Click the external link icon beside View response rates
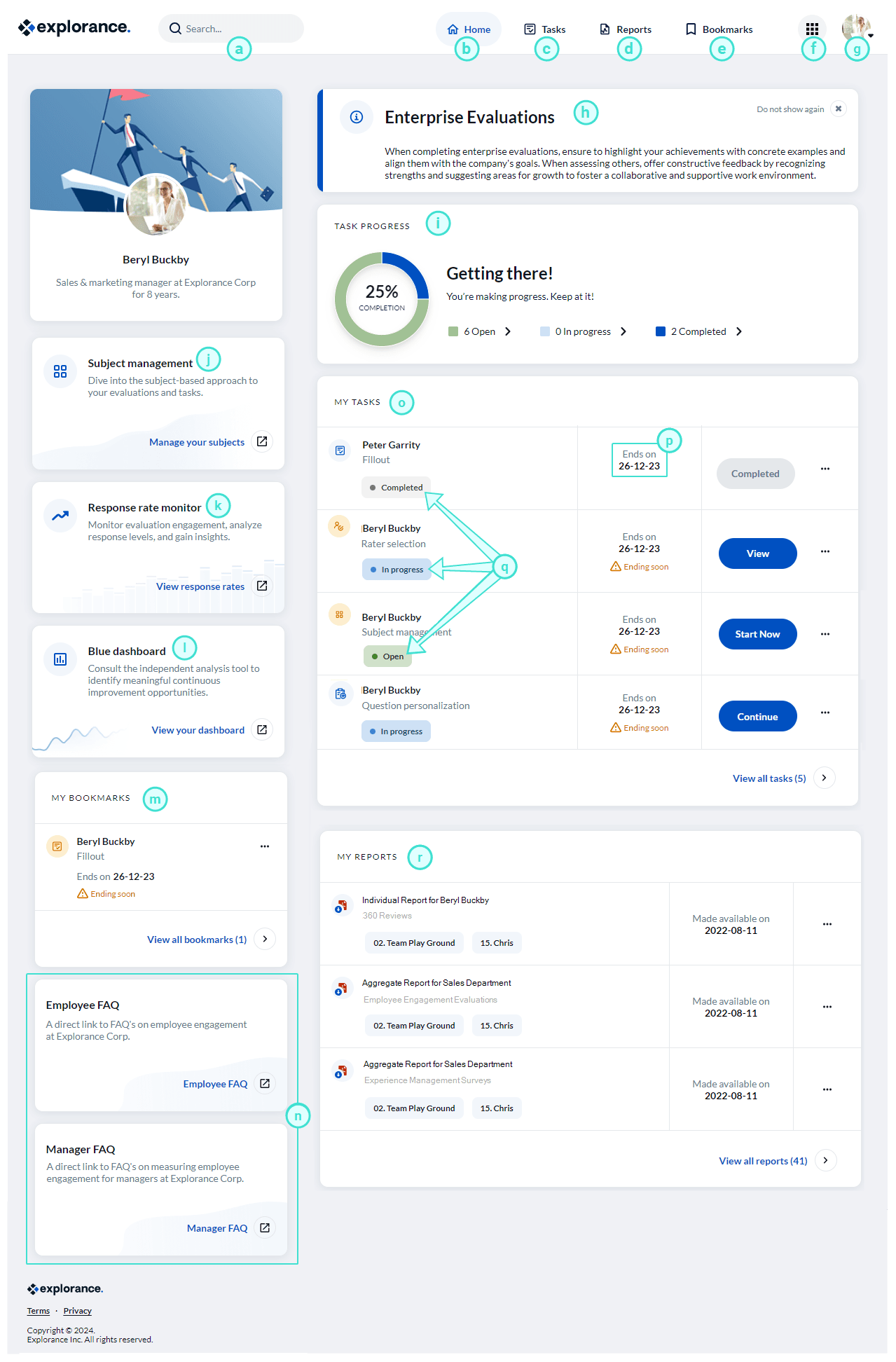 (262, 586)
